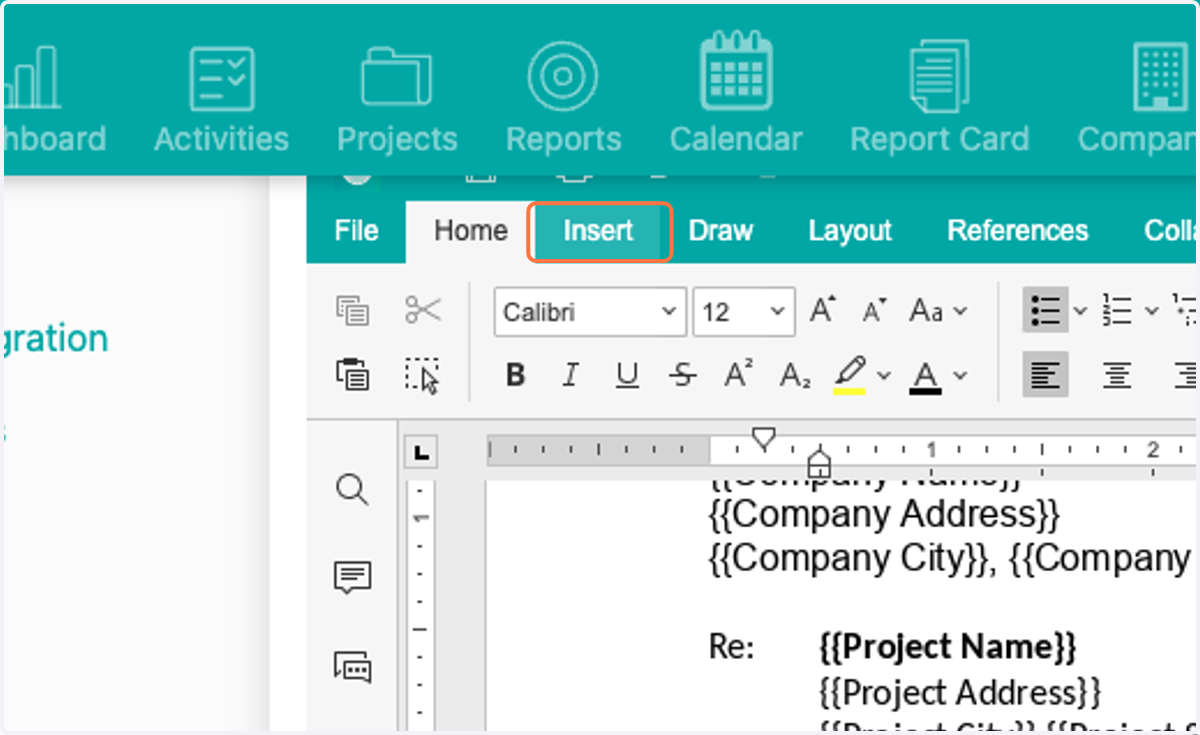The width and height of the screenshot is (1200, 735).
Task: Switch to the References tab
Action: (1017, 231)
